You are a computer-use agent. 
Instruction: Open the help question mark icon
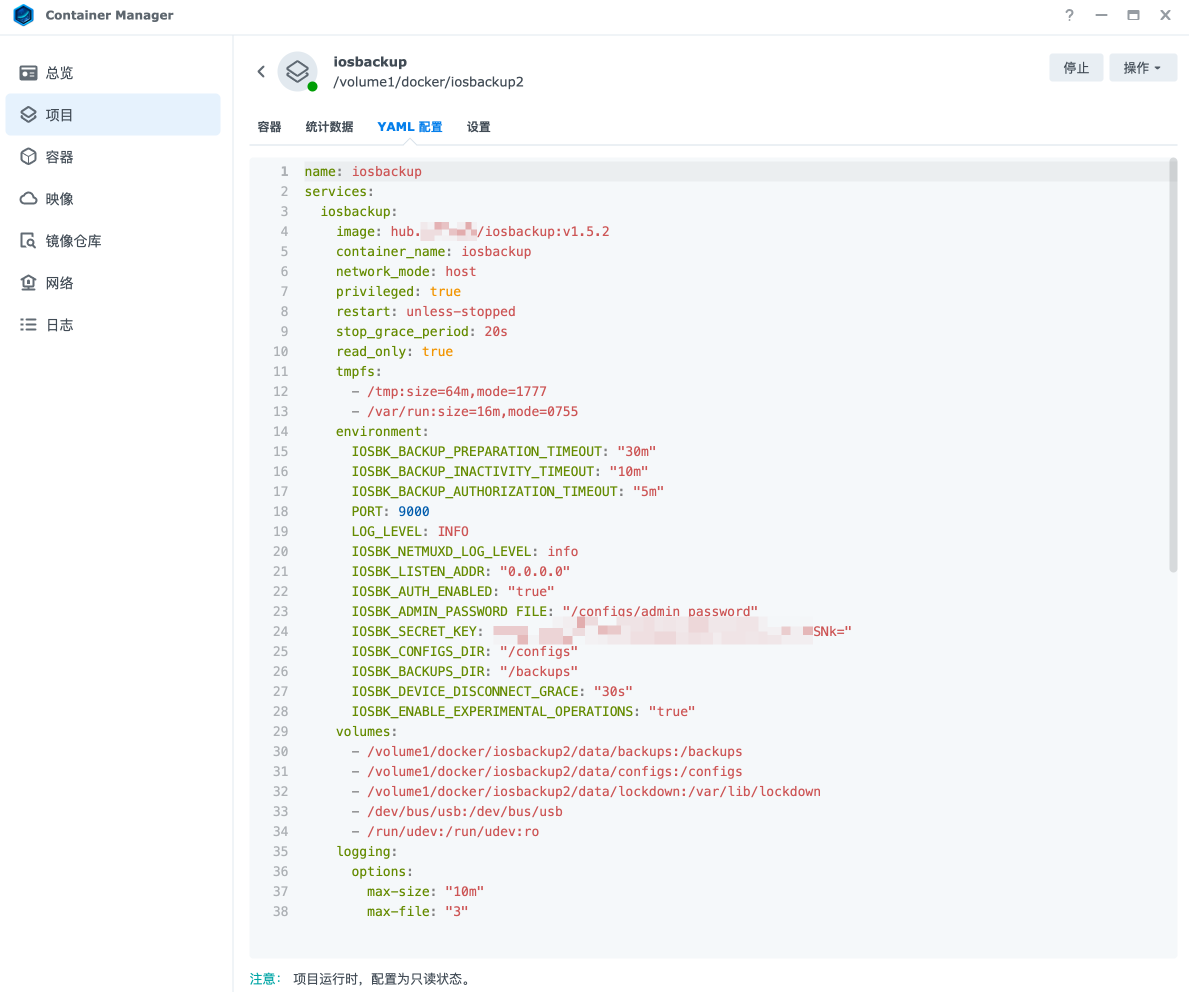pos(1069,15)
